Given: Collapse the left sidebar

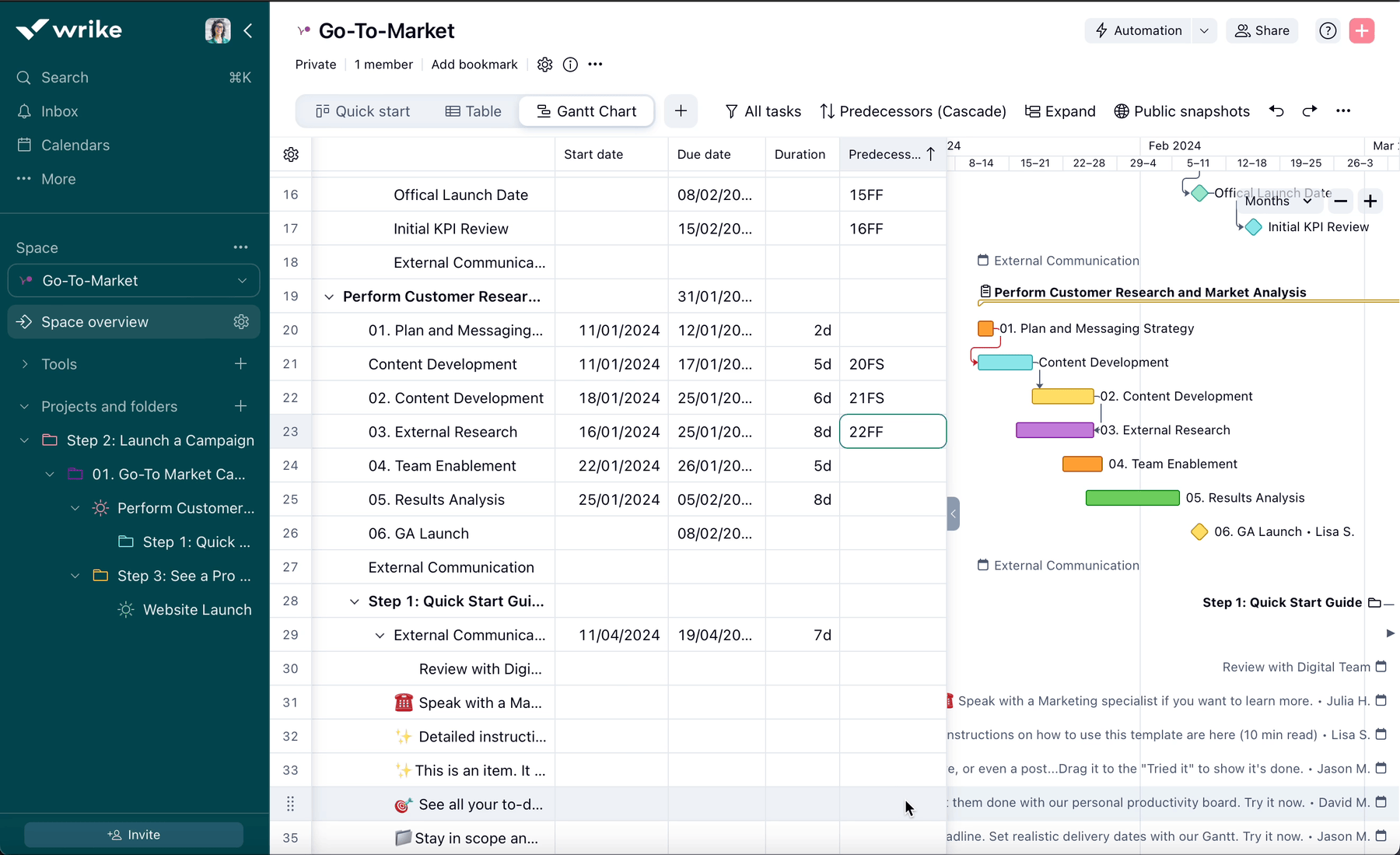Looking at the screenshot, I should click(248, 30).
